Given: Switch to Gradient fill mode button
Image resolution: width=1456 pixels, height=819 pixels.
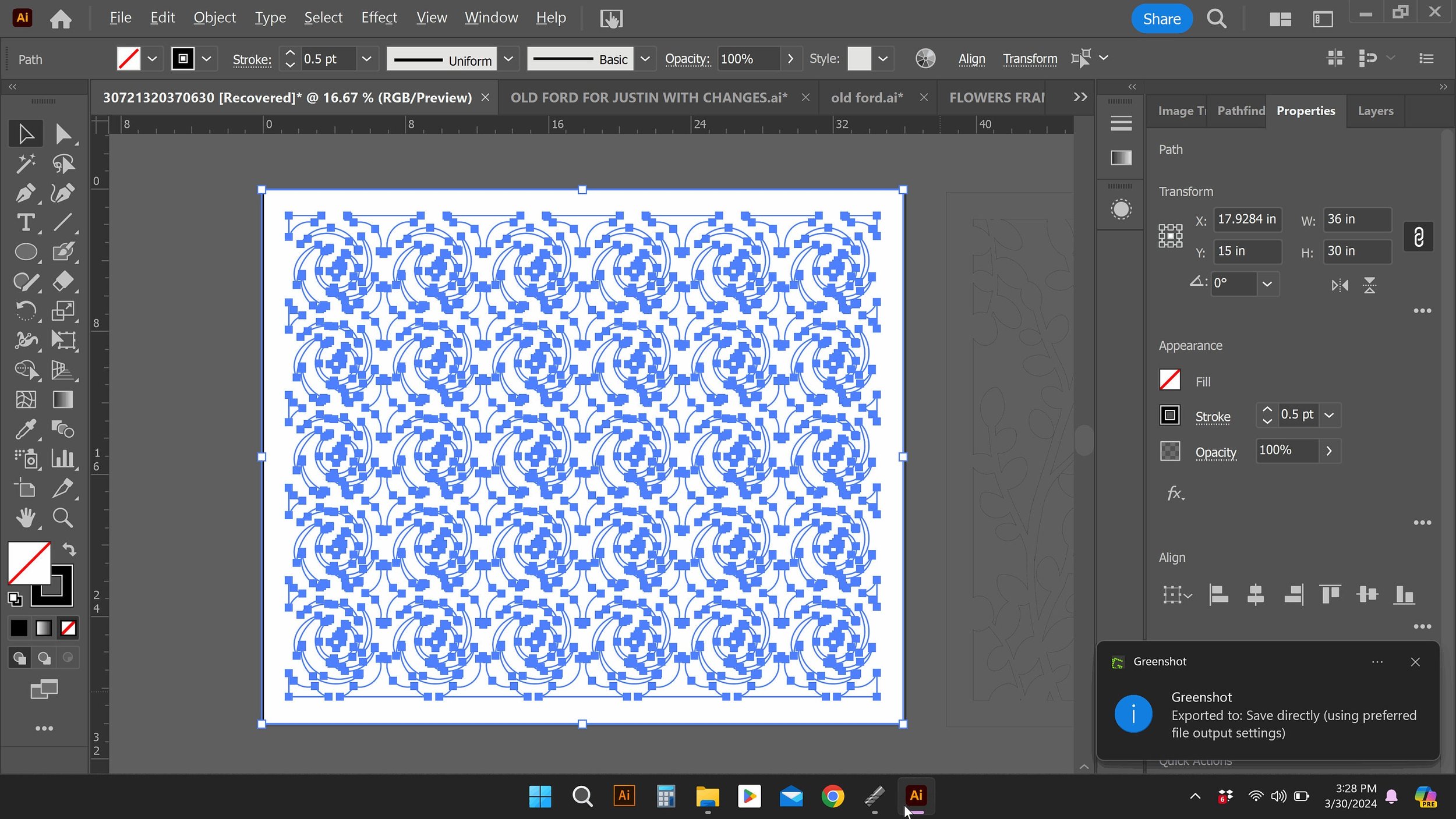Looking at the screenshot, I should (x=44, y=629).
